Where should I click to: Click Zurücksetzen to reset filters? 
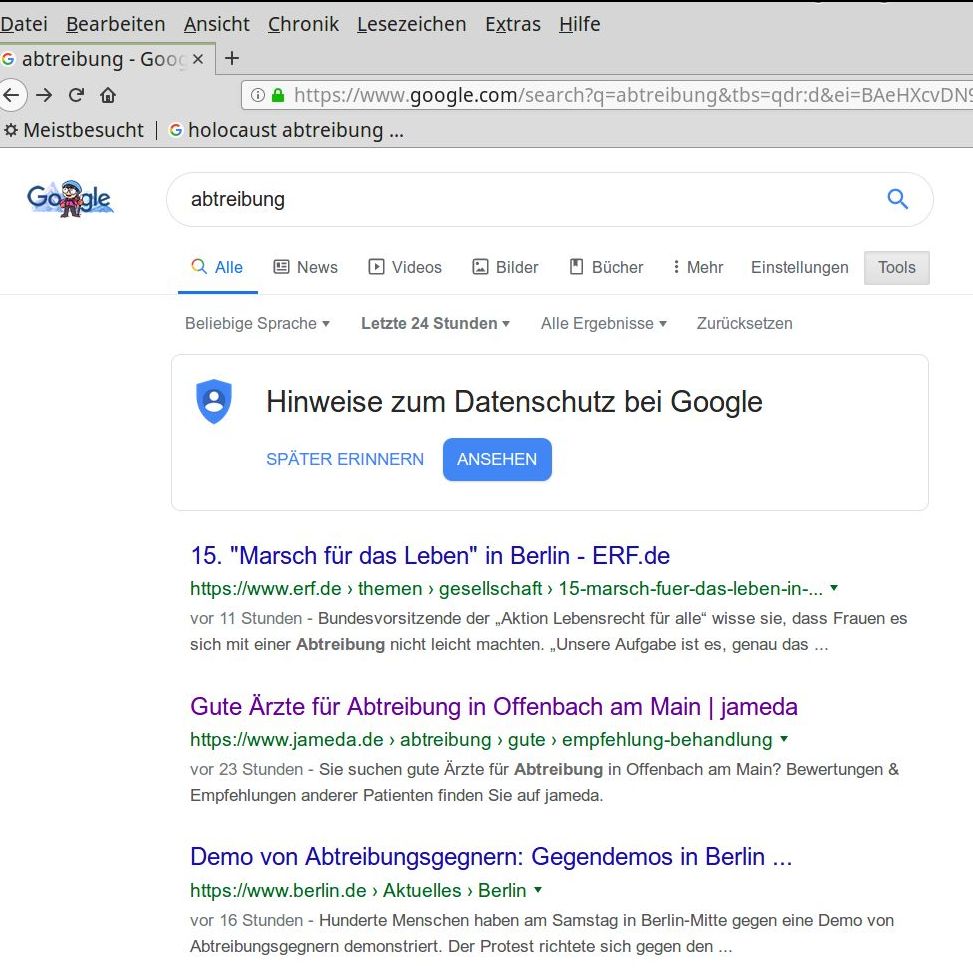coord(744,323)
